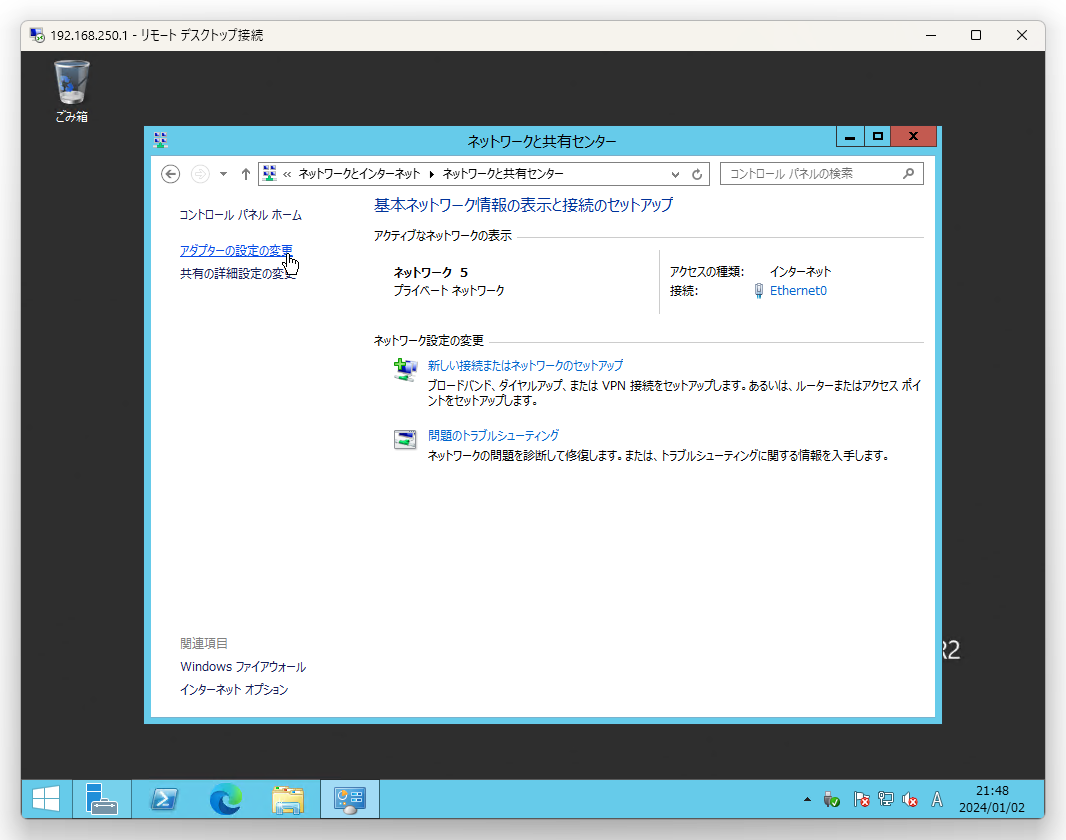Click the safely remove hardware tray icon
This screenshot has width=1066, height=840.
coord(831,800)
